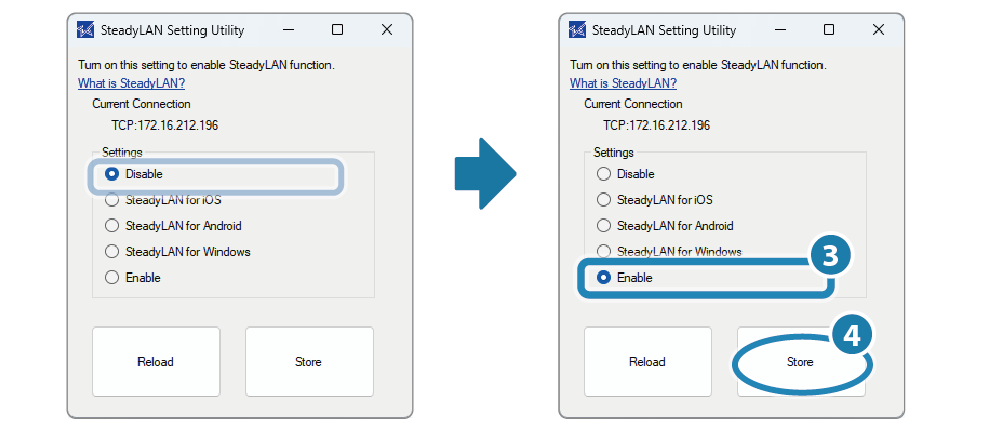Choose SteadyLAN for iOS in right window
Image resolution: width=1000 pixels, height=443 pixels.
click(604, 199)
